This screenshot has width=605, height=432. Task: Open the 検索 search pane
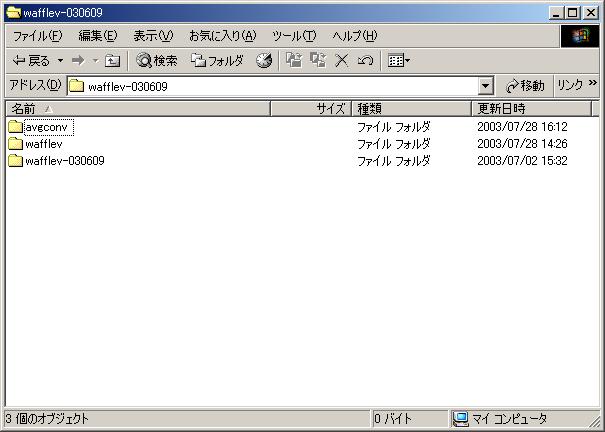click(x=157, y=61)
